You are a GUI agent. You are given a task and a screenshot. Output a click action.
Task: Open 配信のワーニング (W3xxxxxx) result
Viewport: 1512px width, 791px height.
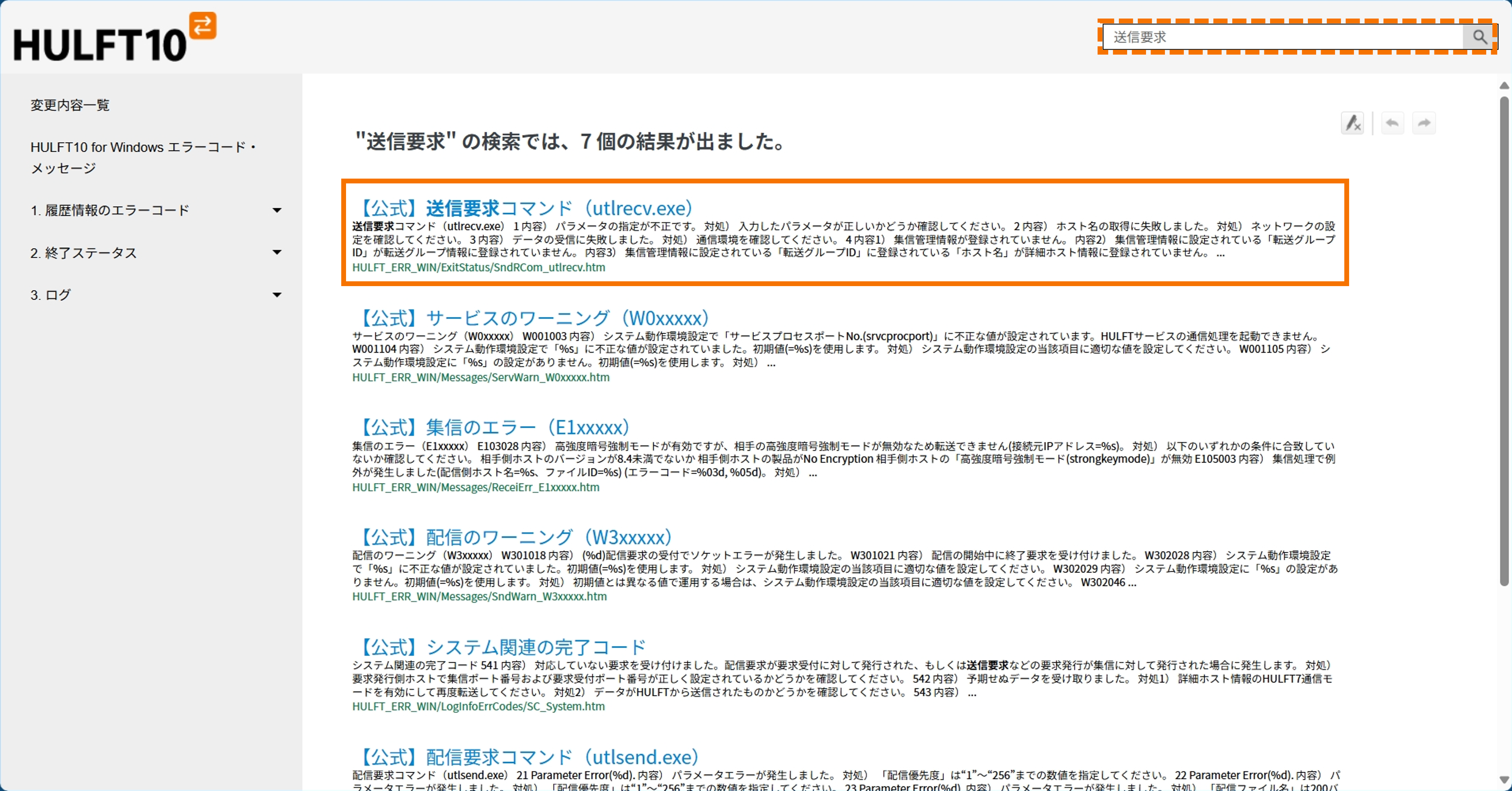[516, 537]
